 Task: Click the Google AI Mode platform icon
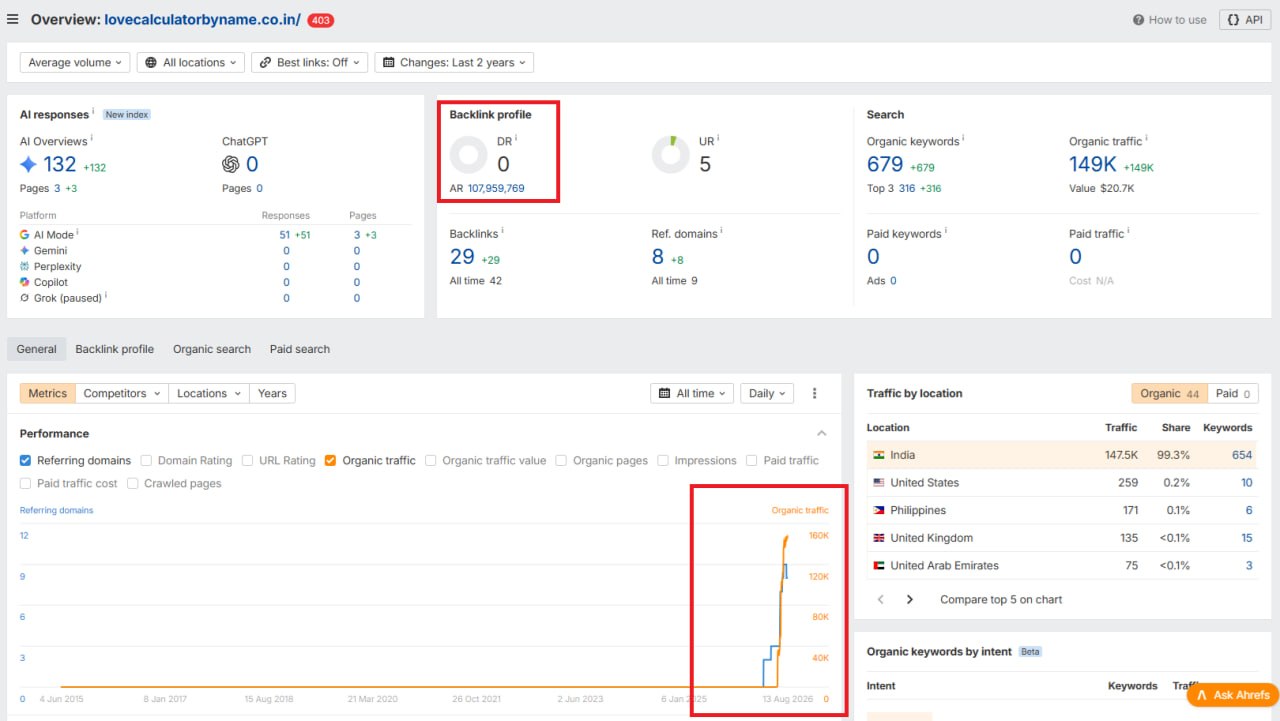[x=25, y=235]
